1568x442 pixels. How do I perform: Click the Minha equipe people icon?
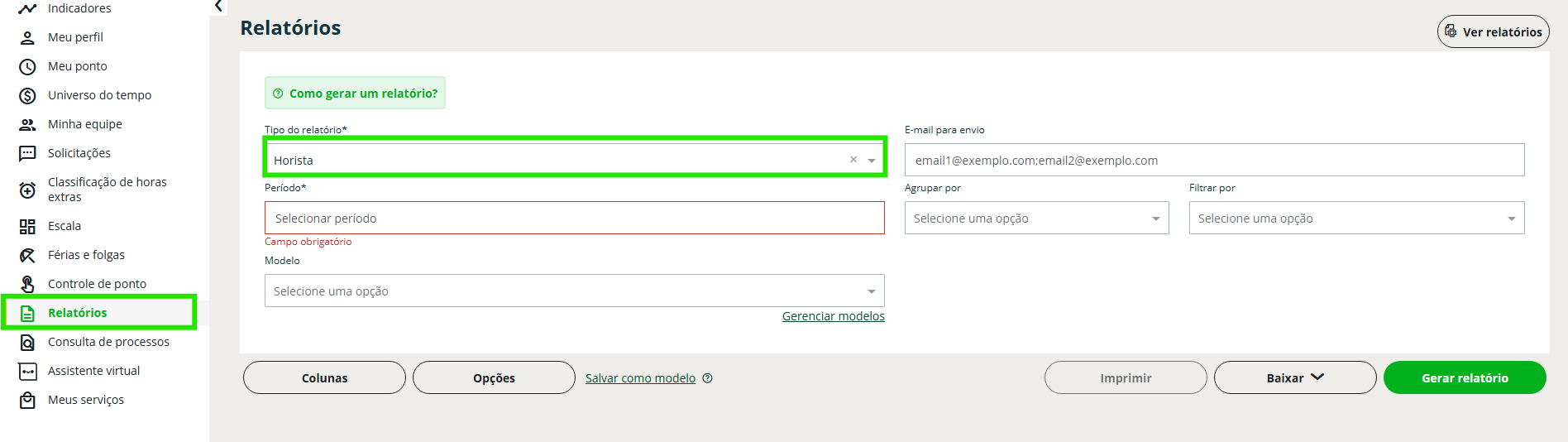pyautogui.click(x=27, y=124)
